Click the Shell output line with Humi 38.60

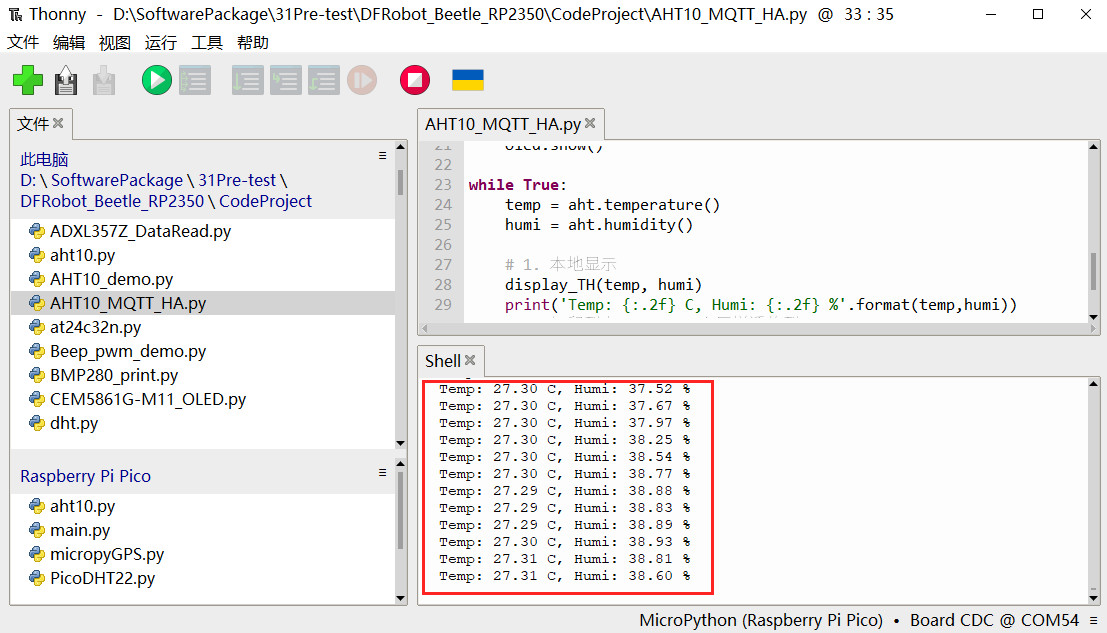coord(564,576)
